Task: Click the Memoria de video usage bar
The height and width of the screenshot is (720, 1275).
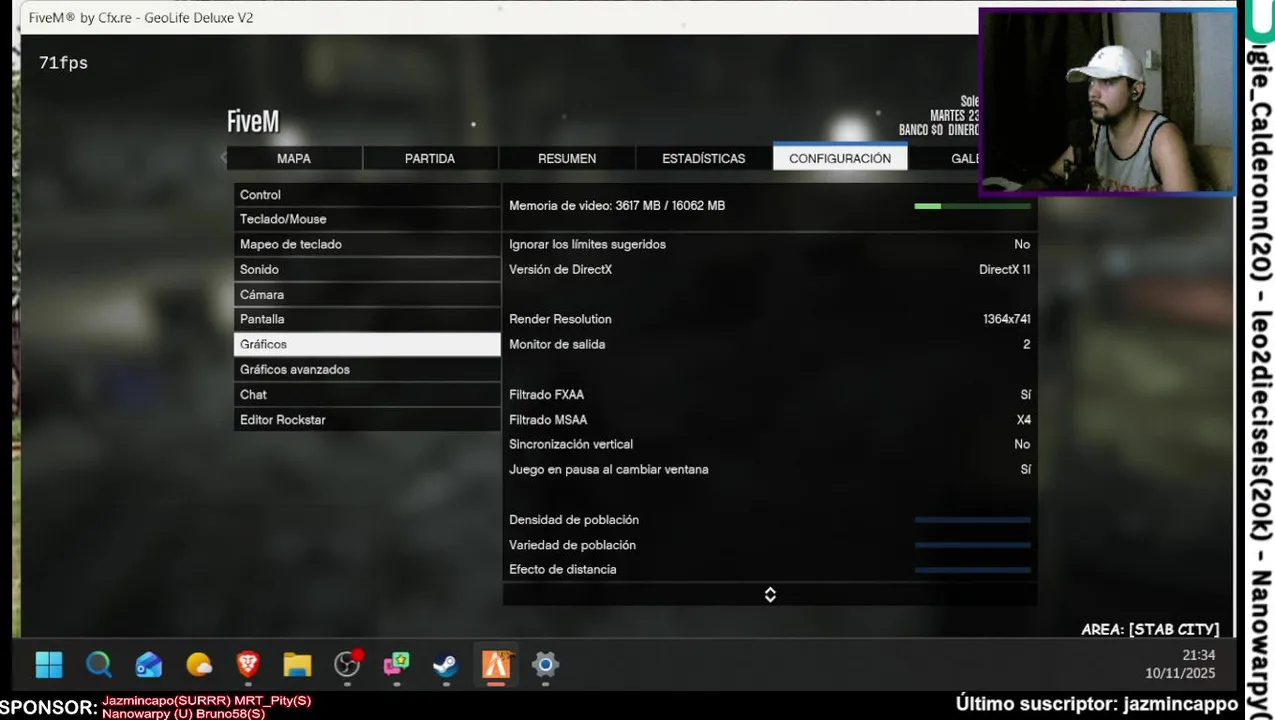Action: (972, 206)
